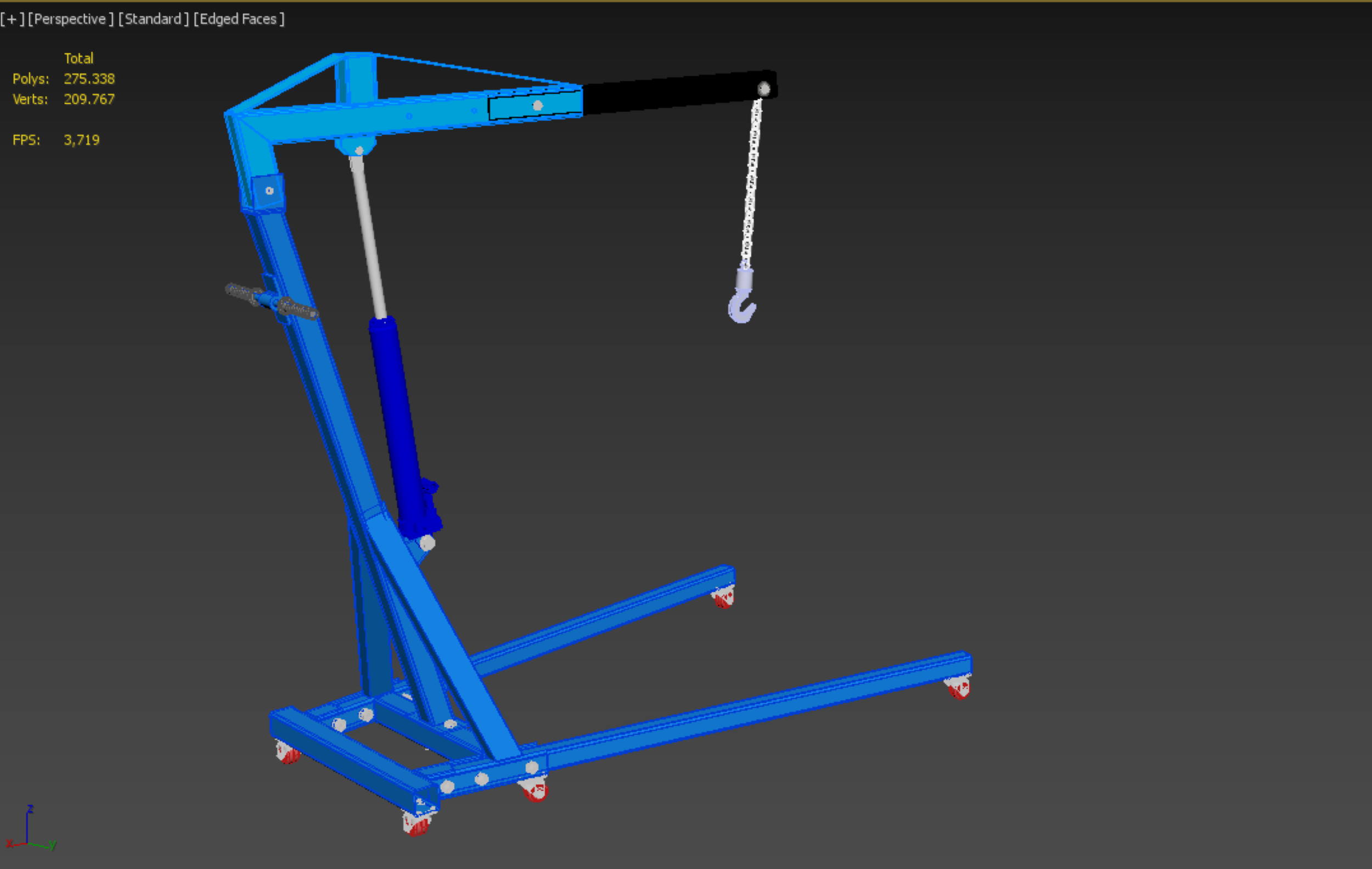Select the caster wheel on the longest leg
Image resolution: width=1372 pixels, height=869 pixels.
958,688
